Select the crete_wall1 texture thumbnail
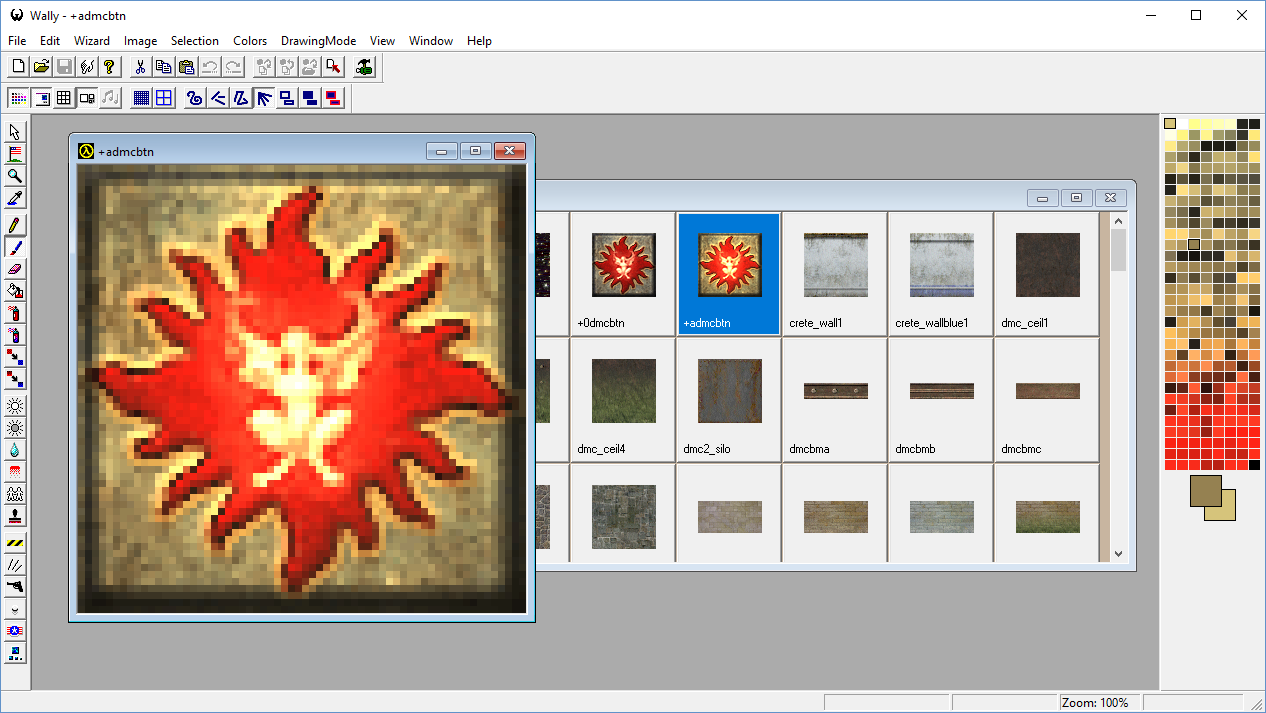 835,266
